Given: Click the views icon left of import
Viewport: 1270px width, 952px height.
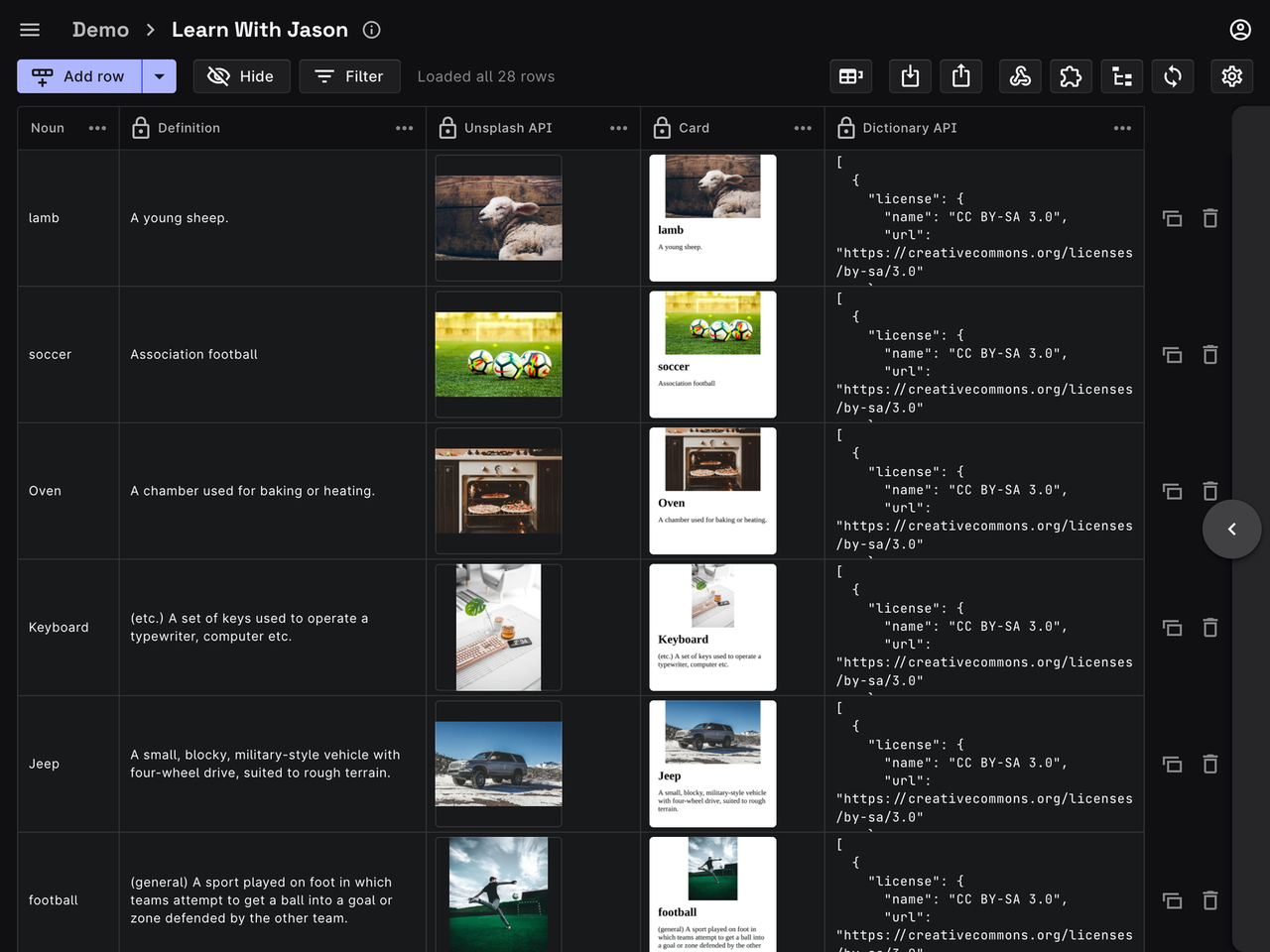Looking at the screenshot, I should 850,76.
